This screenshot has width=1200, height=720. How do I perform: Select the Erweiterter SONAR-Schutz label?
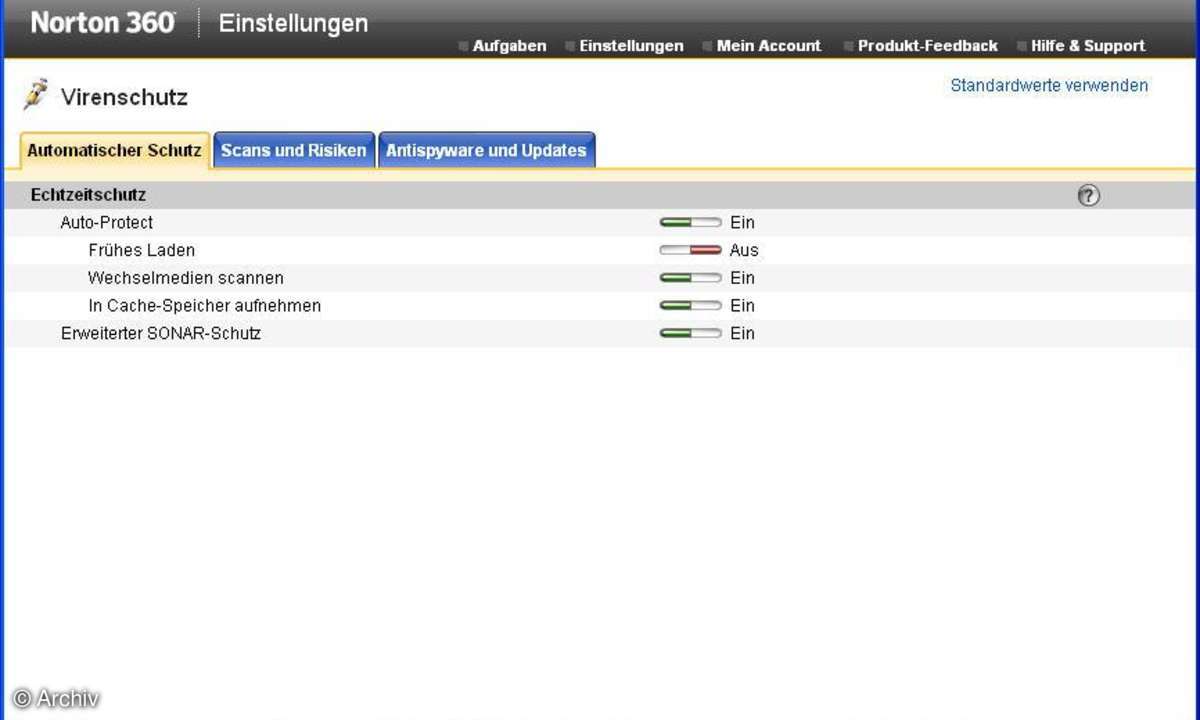coord(161,333)
